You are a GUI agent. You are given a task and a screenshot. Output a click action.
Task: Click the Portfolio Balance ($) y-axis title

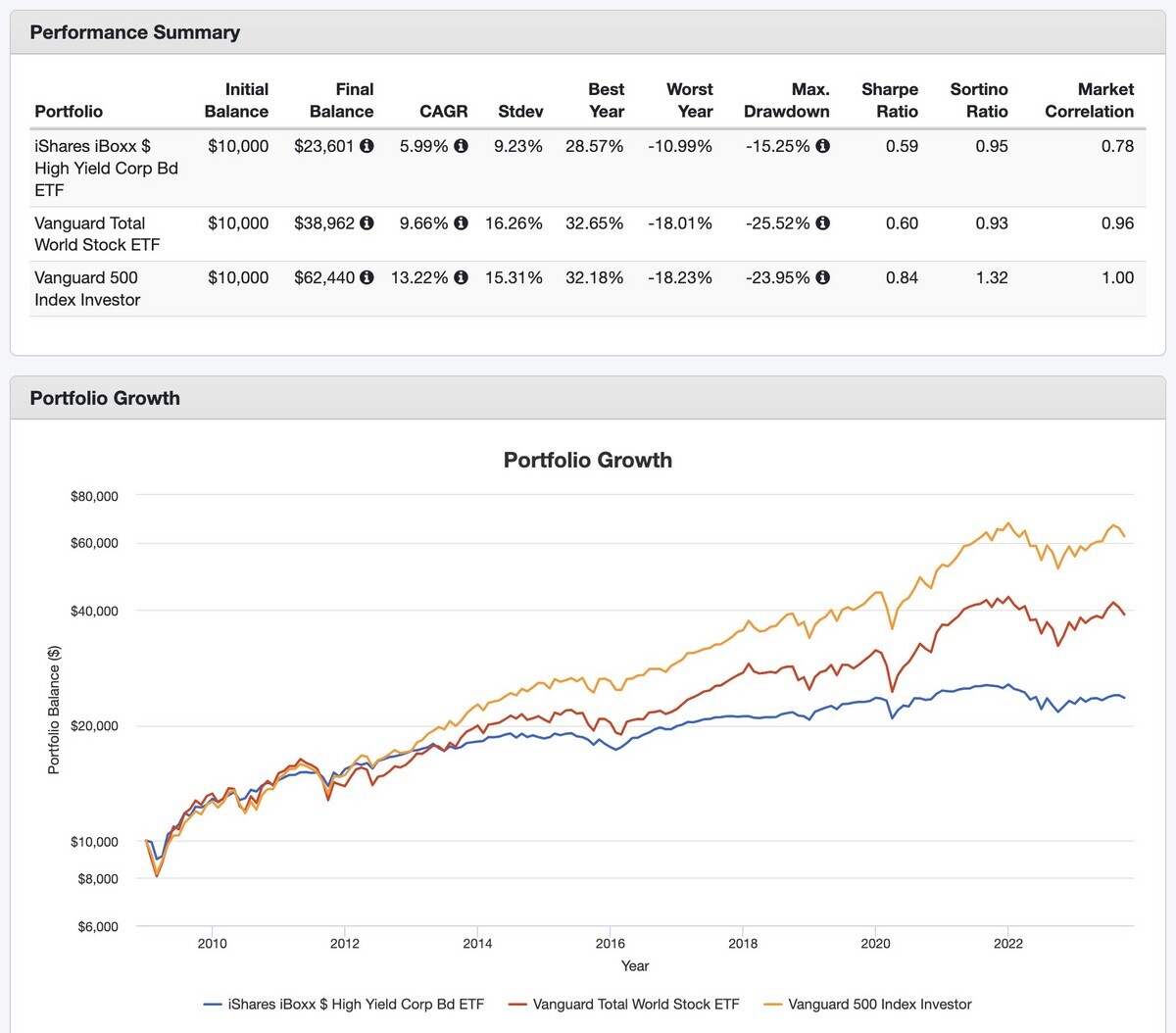pos(54,710)
